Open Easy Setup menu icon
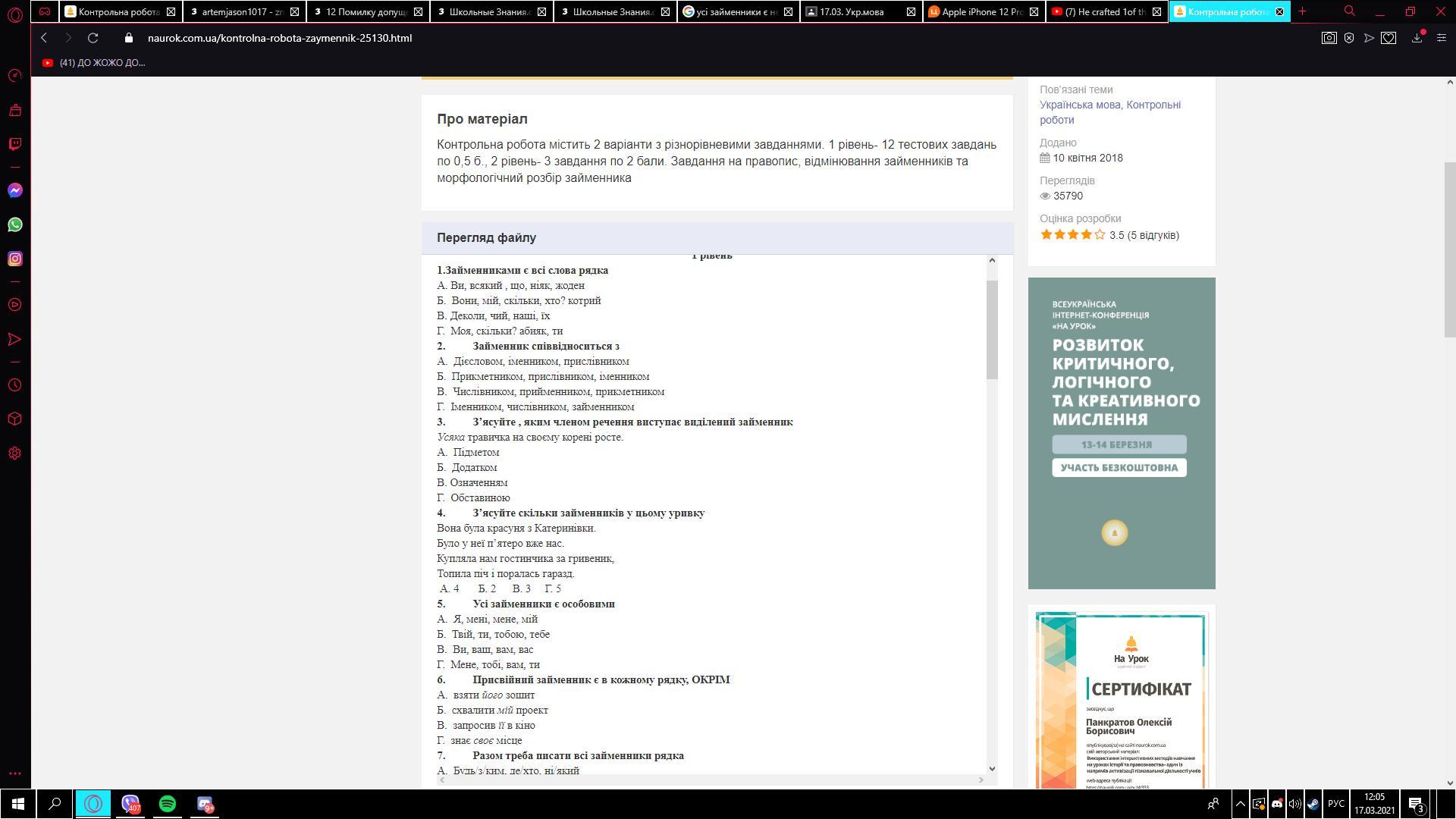This screenshot has width=1456, height=819. [x=1442, y=38]
